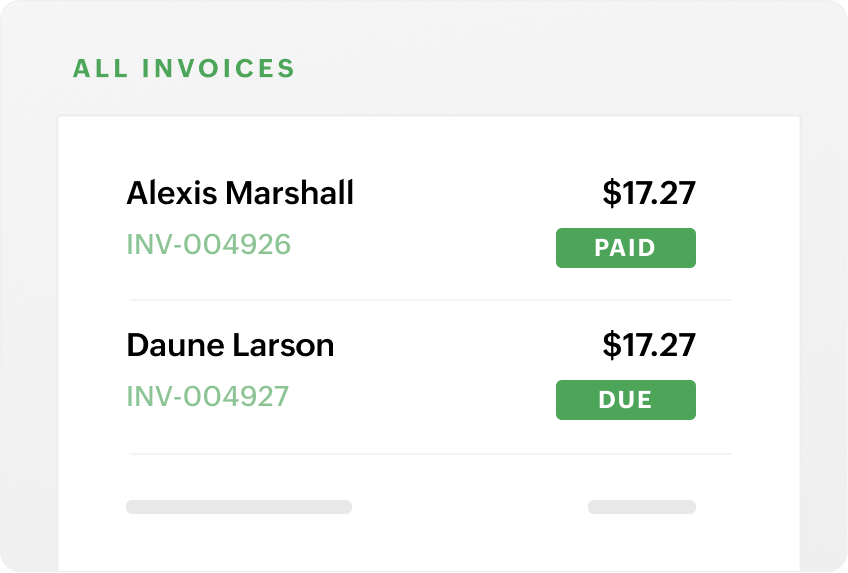
Task: Click the INV prefix in Daune Larson's invoice number
Action: coord(146,396)
